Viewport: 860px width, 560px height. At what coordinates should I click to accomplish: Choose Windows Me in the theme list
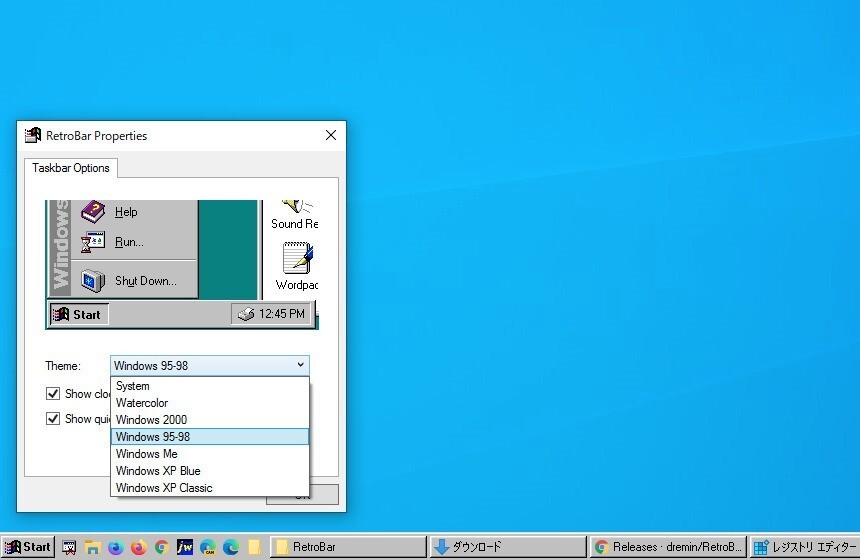[146, 454]
